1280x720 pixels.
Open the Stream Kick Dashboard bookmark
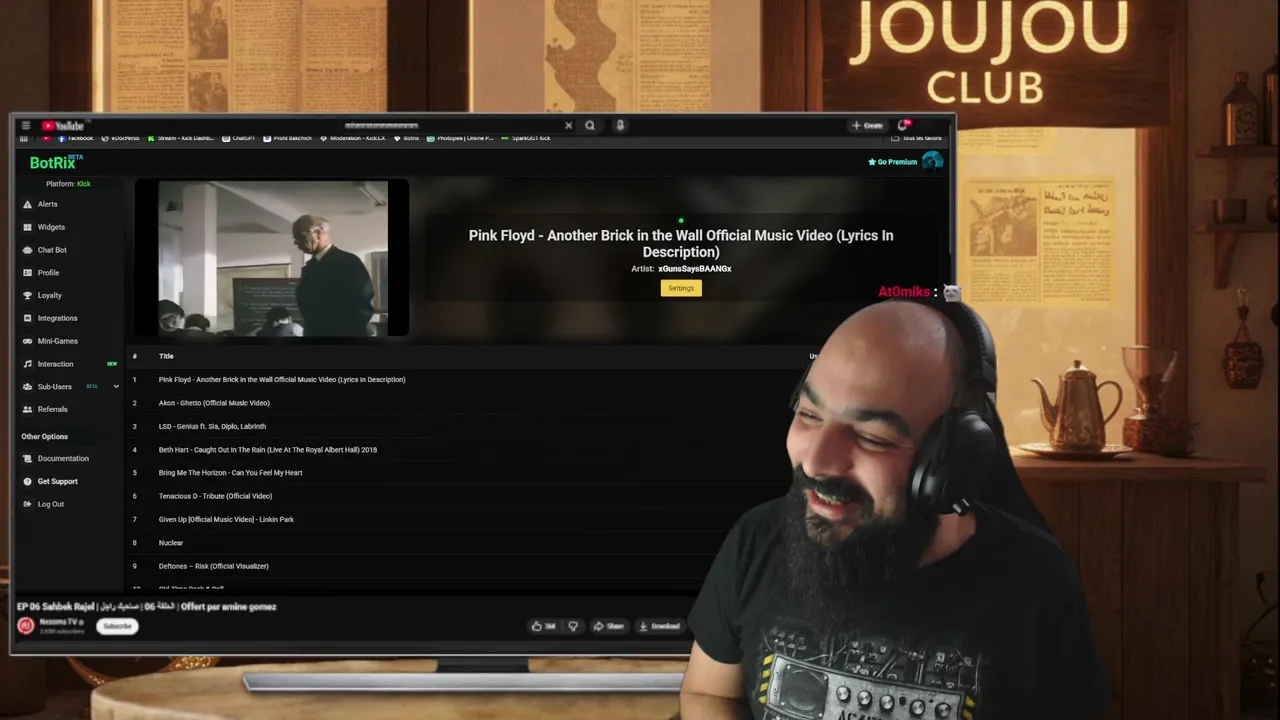[x=181, y=138]
